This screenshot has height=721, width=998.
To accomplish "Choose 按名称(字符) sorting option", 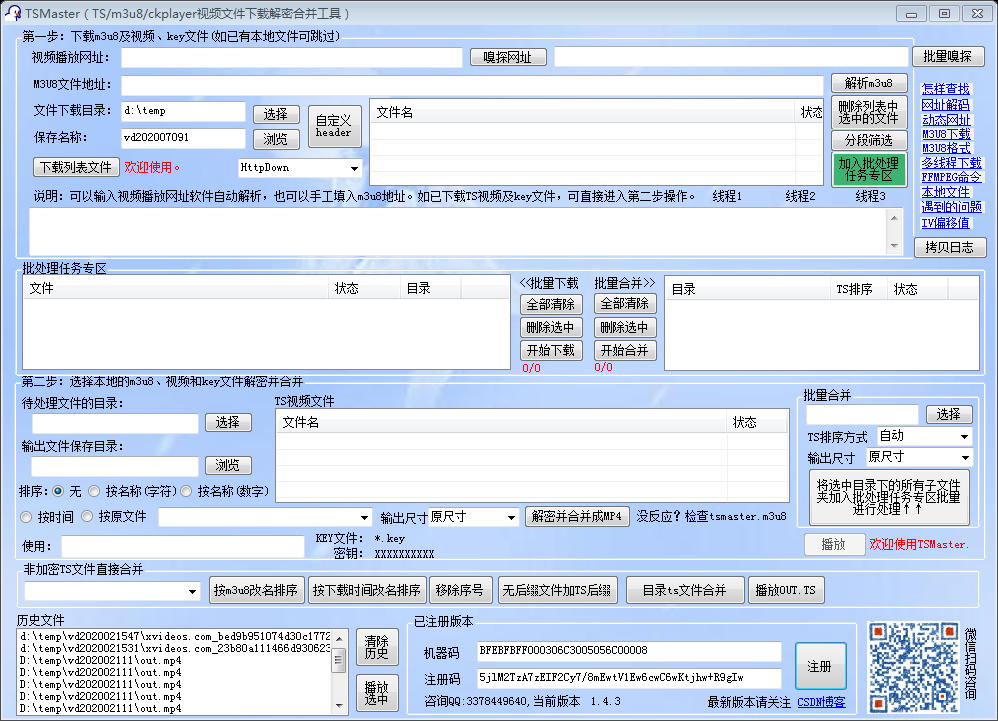I will 95,491.
